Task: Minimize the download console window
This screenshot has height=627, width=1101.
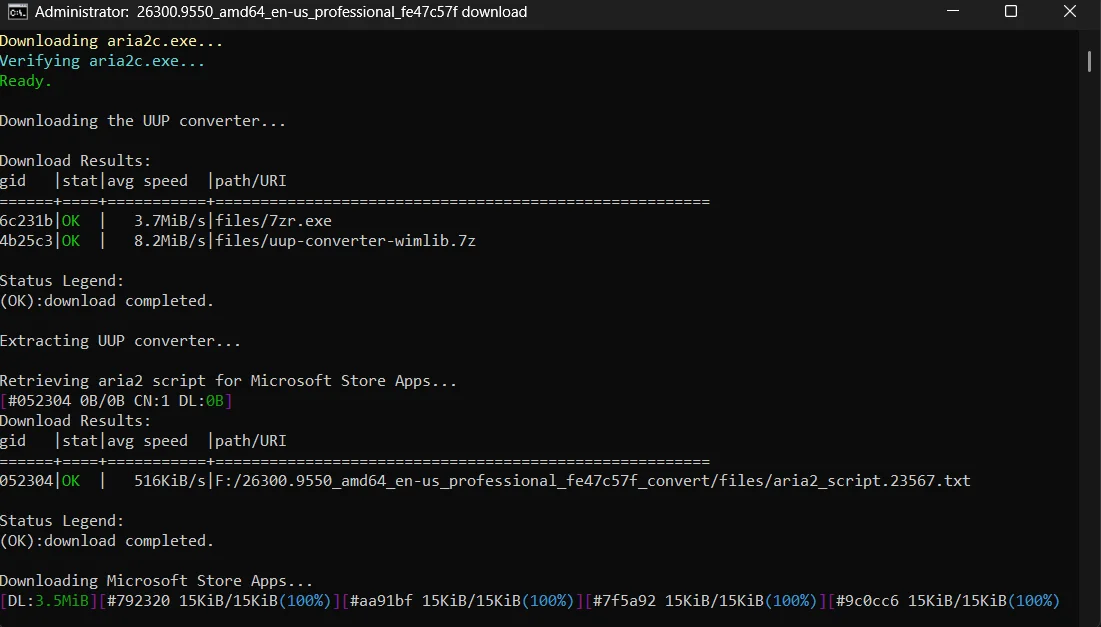Action: (953, 11)
